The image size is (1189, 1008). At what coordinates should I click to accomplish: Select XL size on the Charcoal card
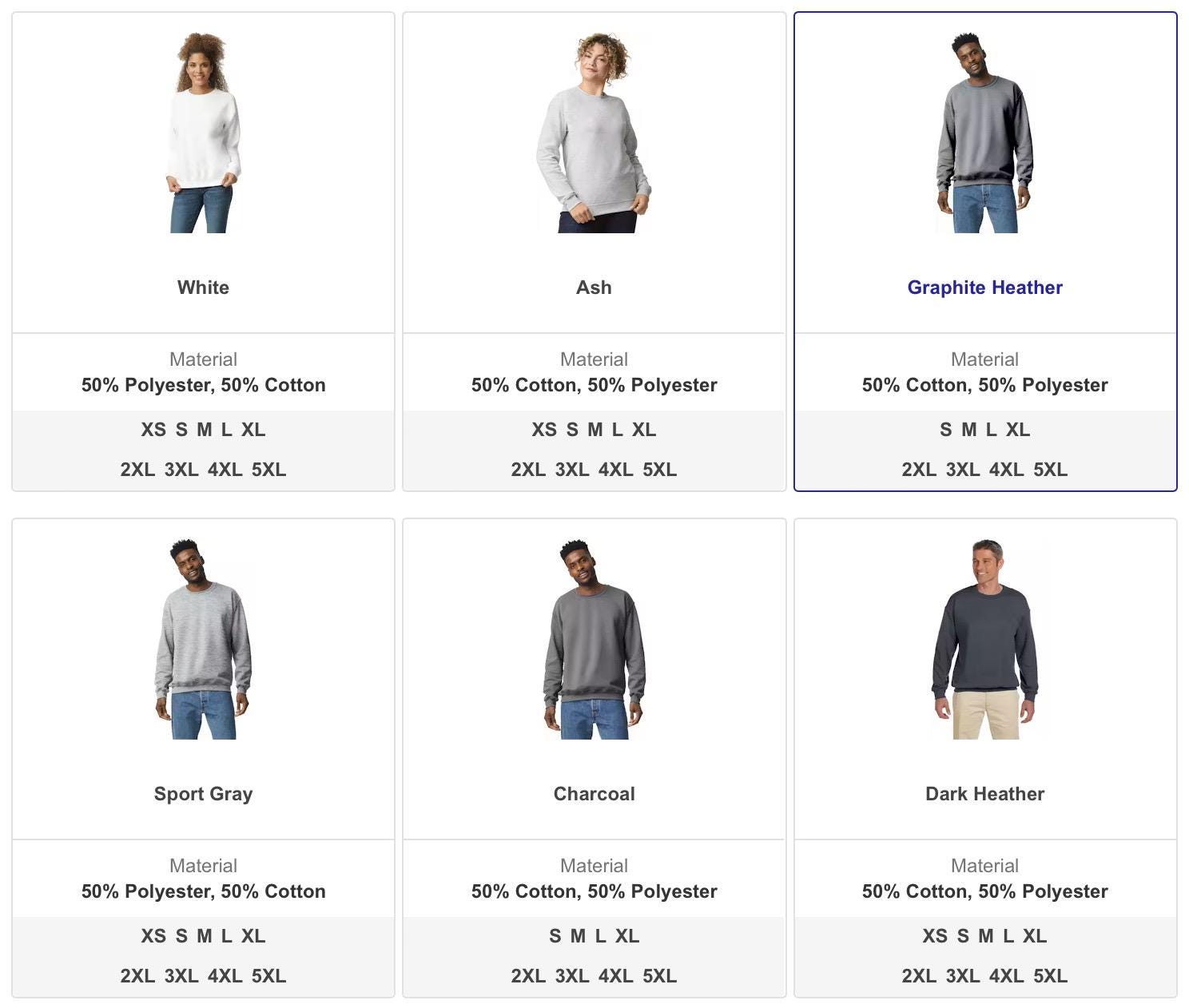point(627,936)
